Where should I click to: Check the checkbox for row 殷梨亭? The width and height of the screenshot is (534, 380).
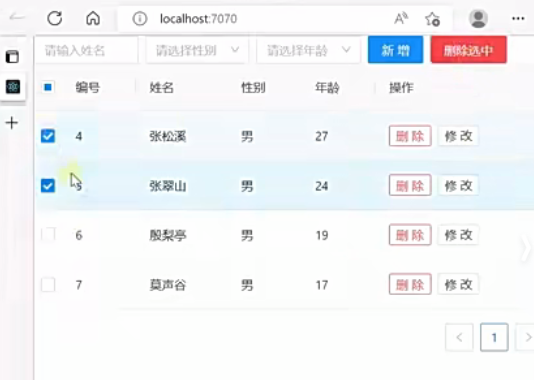click(x=48, y=235)
